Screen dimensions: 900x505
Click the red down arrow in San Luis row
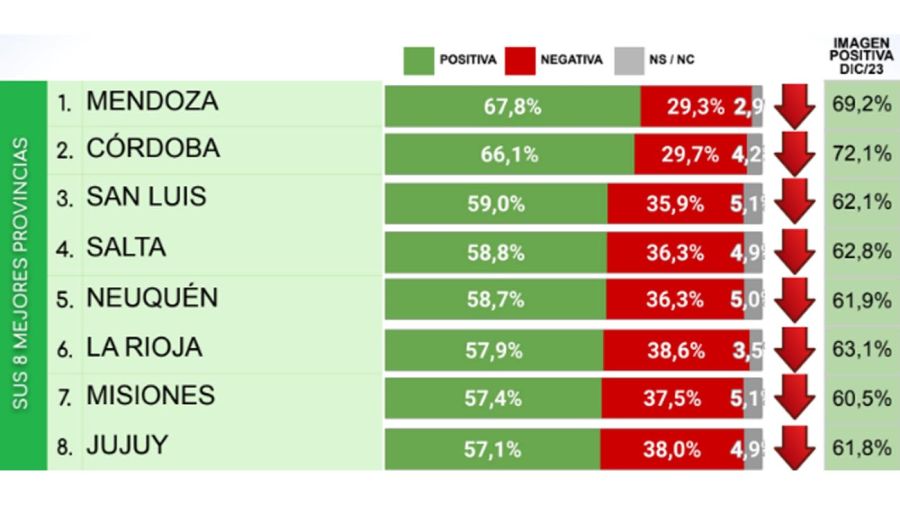point(794,203)
